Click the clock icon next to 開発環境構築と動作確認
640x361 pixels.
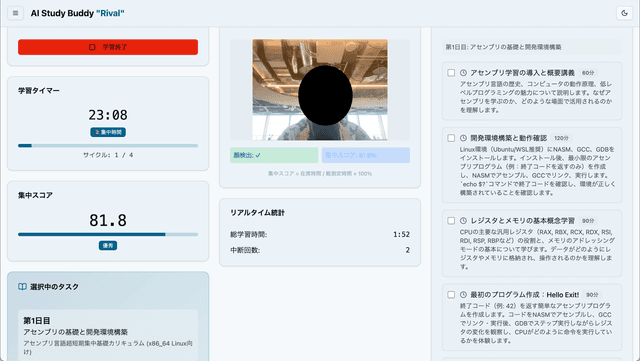[463, 138]
